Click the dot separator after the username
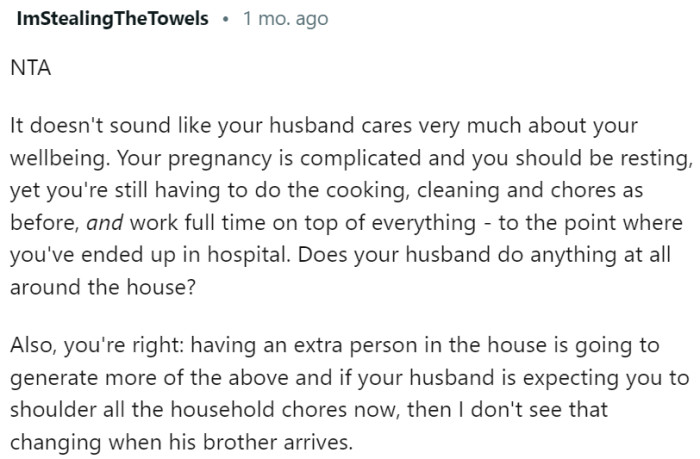Screen dimensions: 700x459 coord(227,19)
